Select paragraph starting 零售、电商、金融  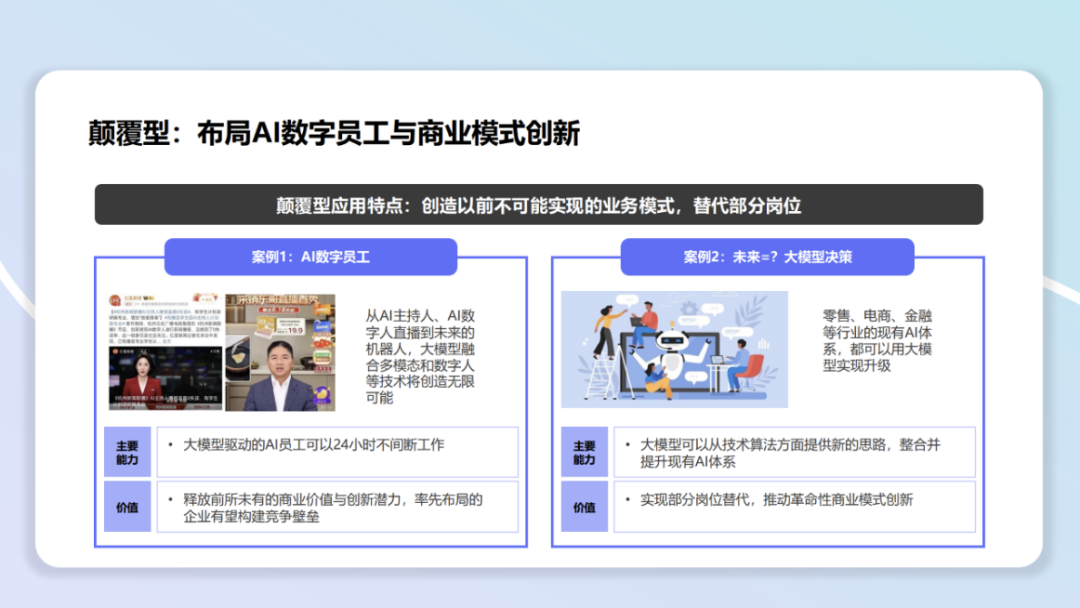877,341
